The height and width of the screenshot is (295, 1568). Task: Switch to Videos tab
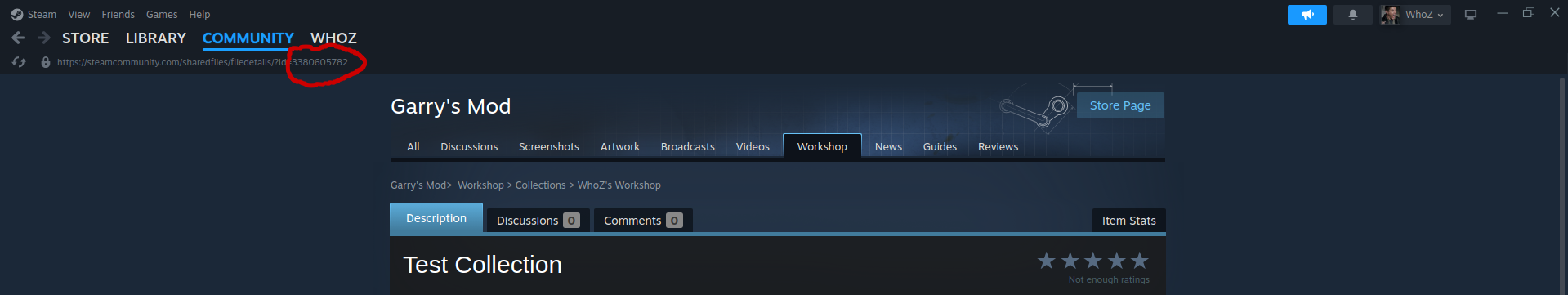point(753,146)
